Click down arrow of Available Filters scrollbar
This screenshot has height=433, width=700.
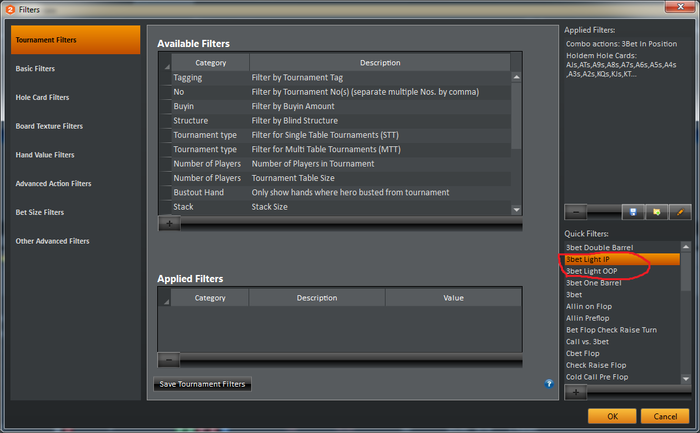517,210
